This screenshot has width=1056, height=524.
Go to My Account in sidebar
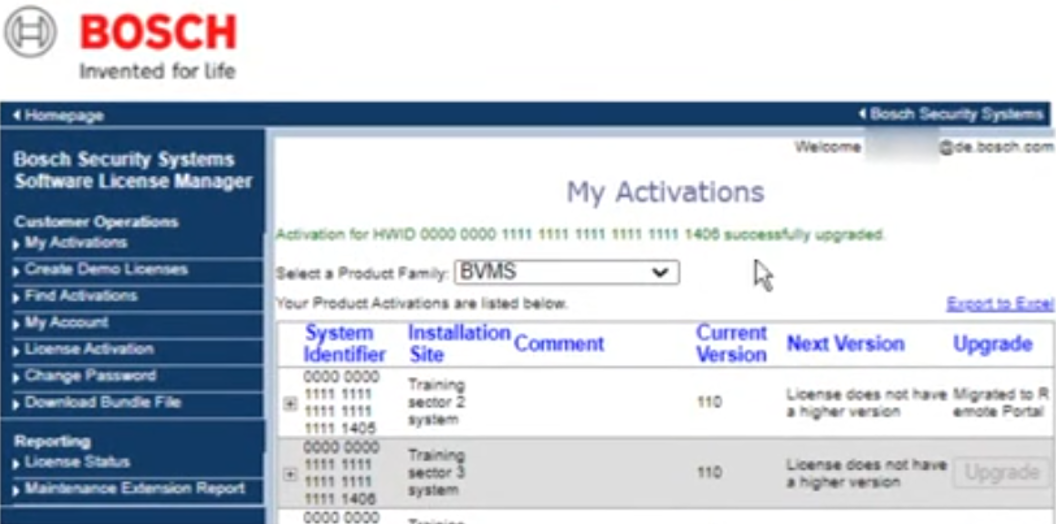(x=66, y=323)
